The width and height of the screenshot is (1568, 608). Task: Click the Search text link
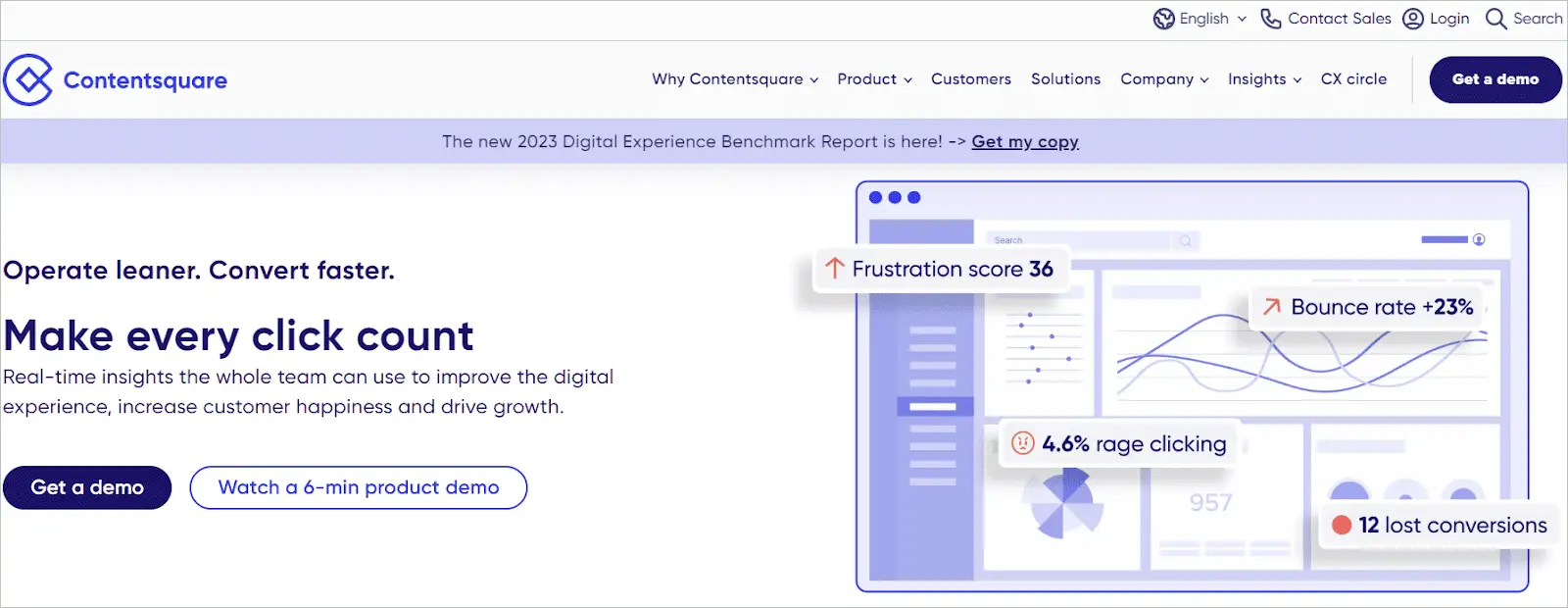coord(1538,19)
